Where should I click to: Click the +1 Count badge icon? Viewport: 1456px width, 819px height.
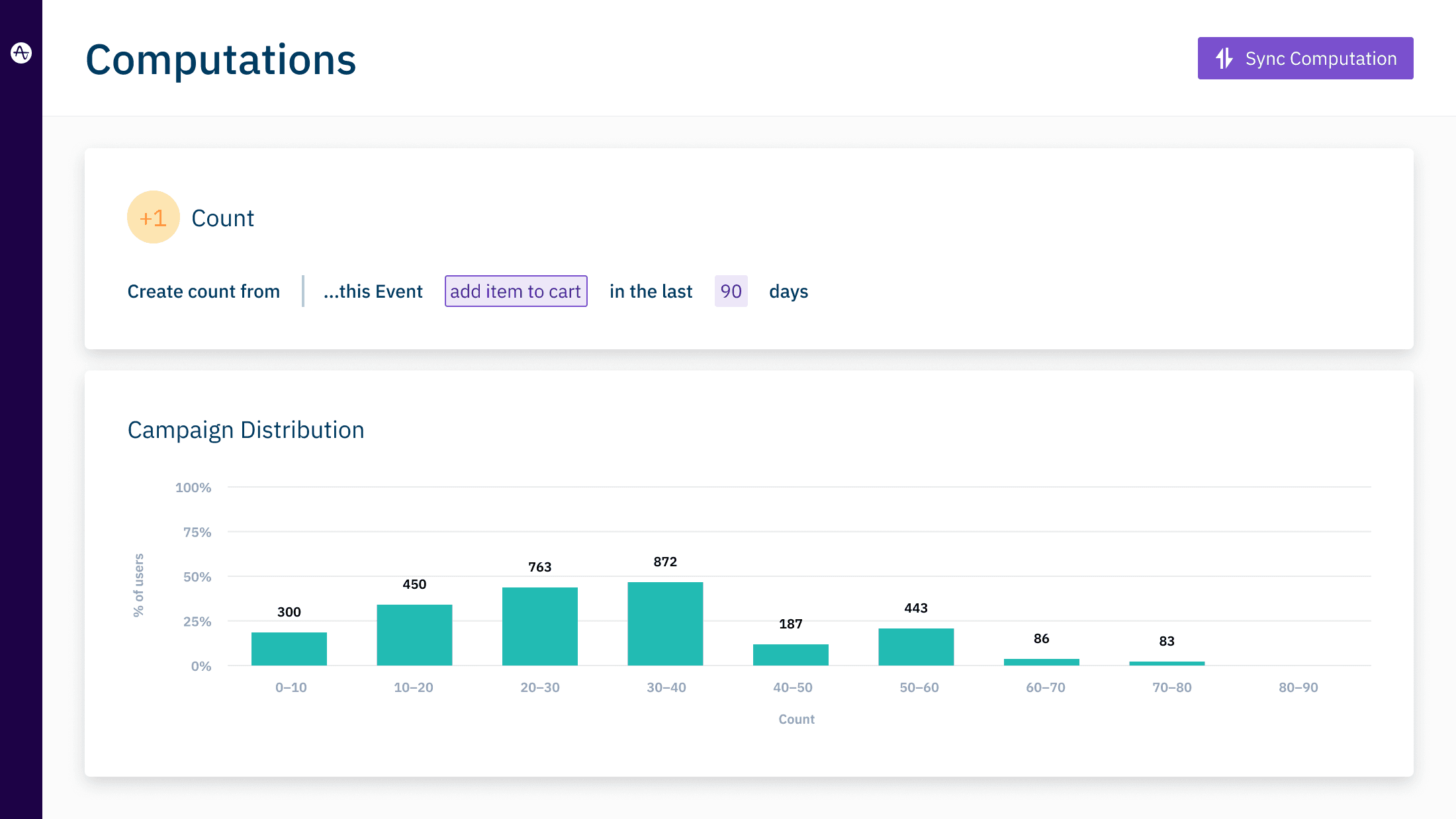click(154, 218)
